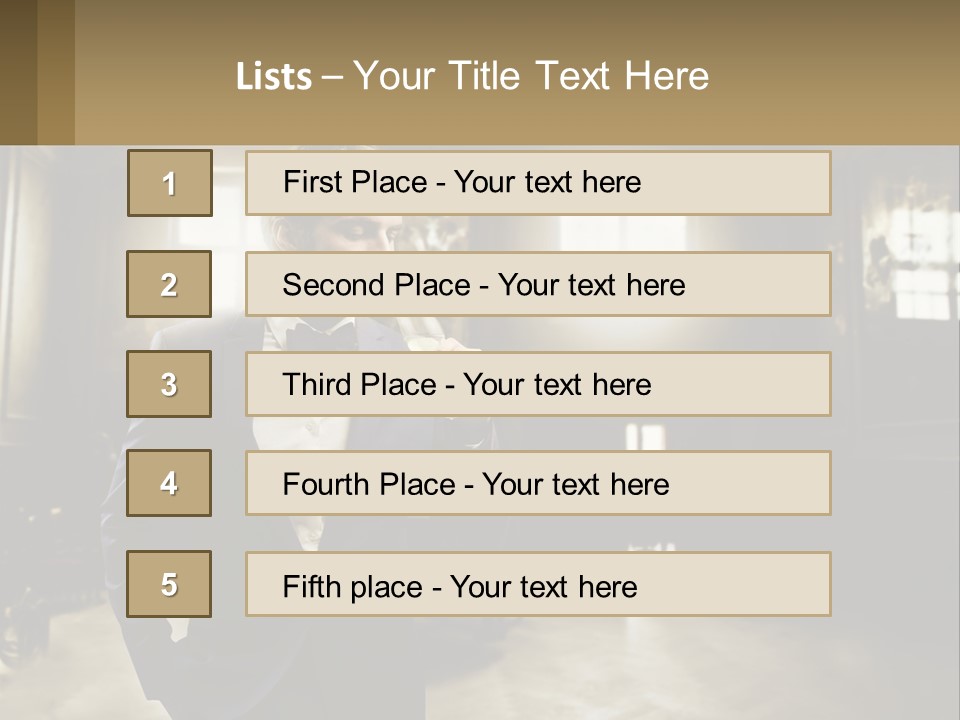Click 'Your Title Text Here' title text
960x720 pixels.
point(531,76)
